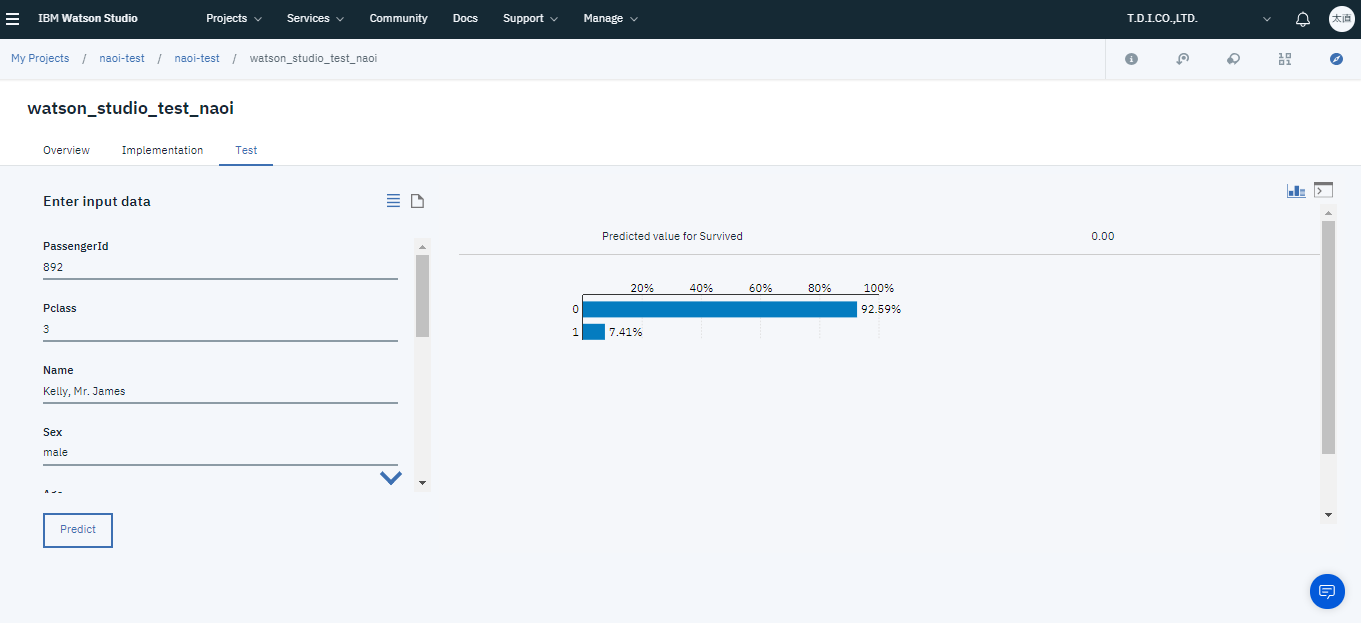Click the chat bubbles icon in toolbar
Image resolution: width=1361 pixels, height=623 pixels.
(1233, 59)
